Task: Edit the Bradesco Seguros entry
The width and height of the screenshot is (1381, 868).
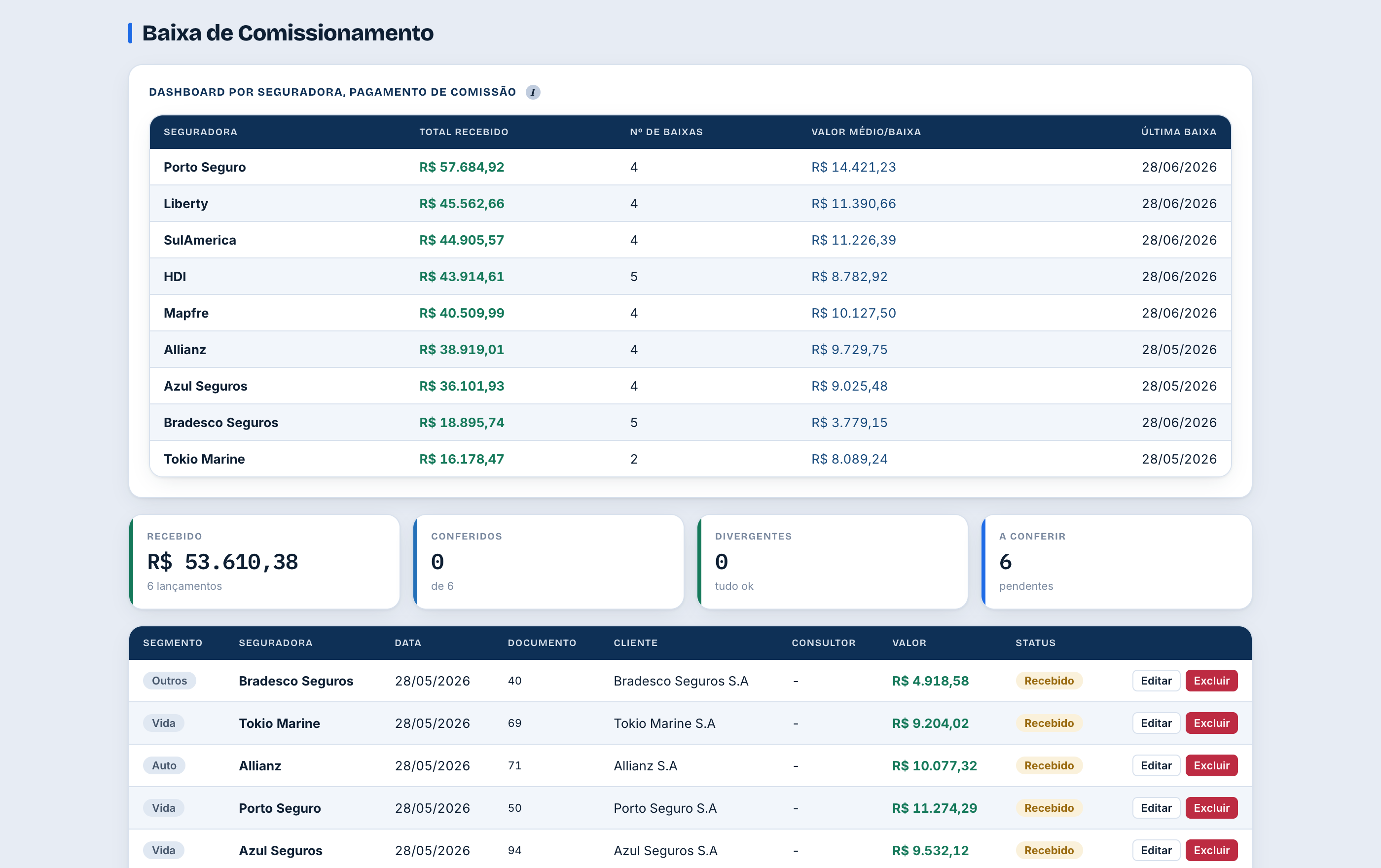Action: click(x=1156, y=681)
